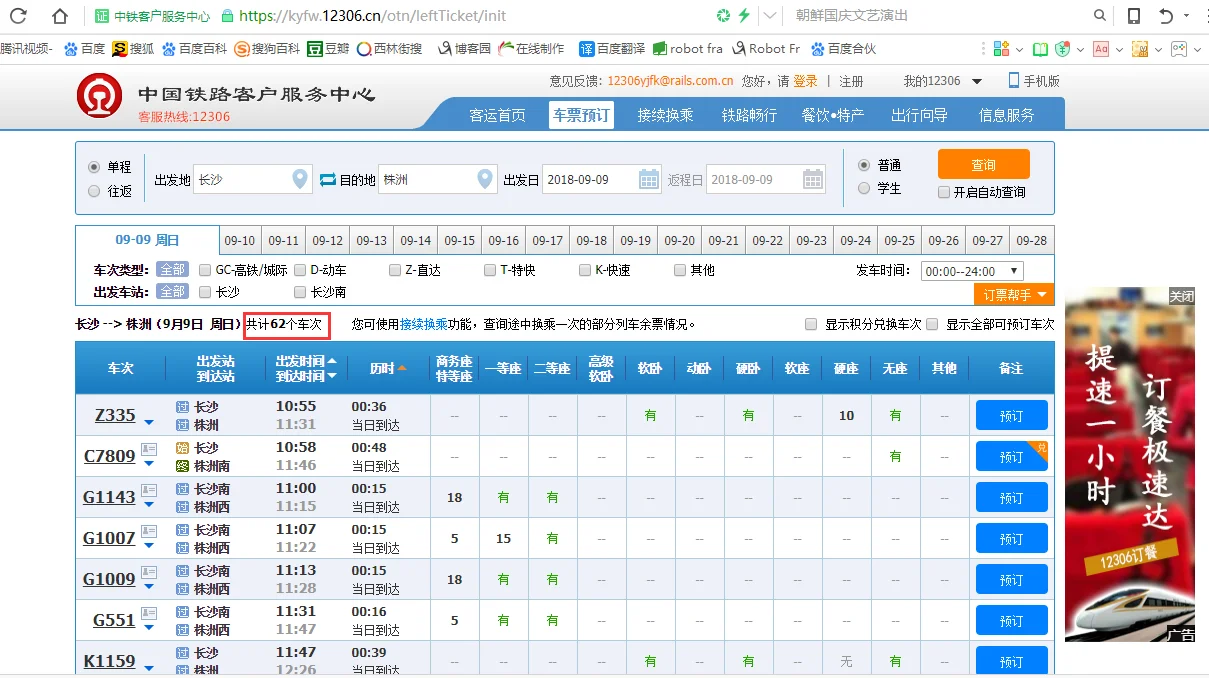Open mobile device view in browser toolbar

[x=1136, y=16]
